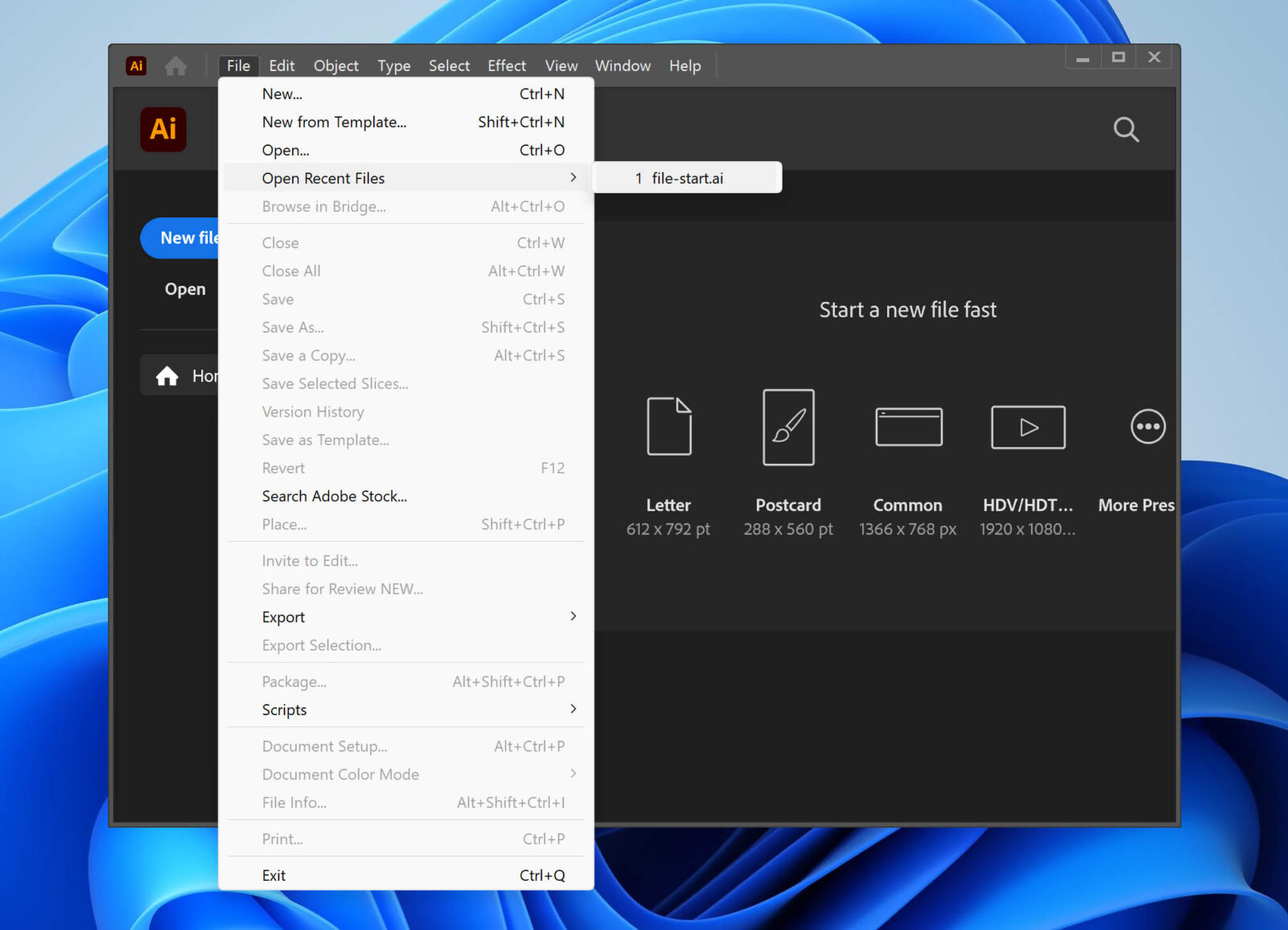The image size is (1288, 930).
Task: Open the search panel via magnifier icon
Action: pos(1125,129)
